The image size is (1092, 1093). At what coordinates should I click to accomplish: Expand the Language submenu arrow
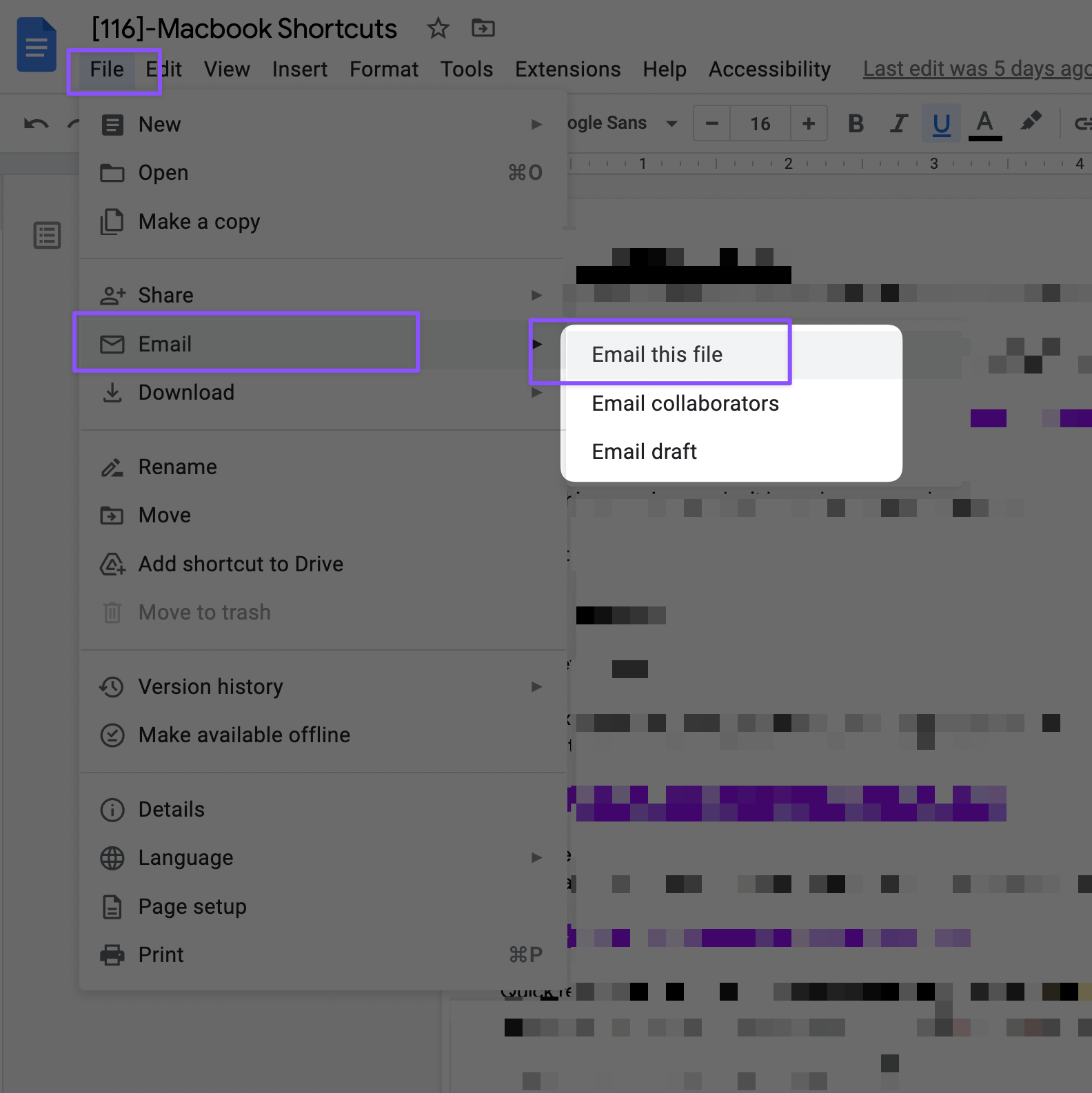[536, 858]
